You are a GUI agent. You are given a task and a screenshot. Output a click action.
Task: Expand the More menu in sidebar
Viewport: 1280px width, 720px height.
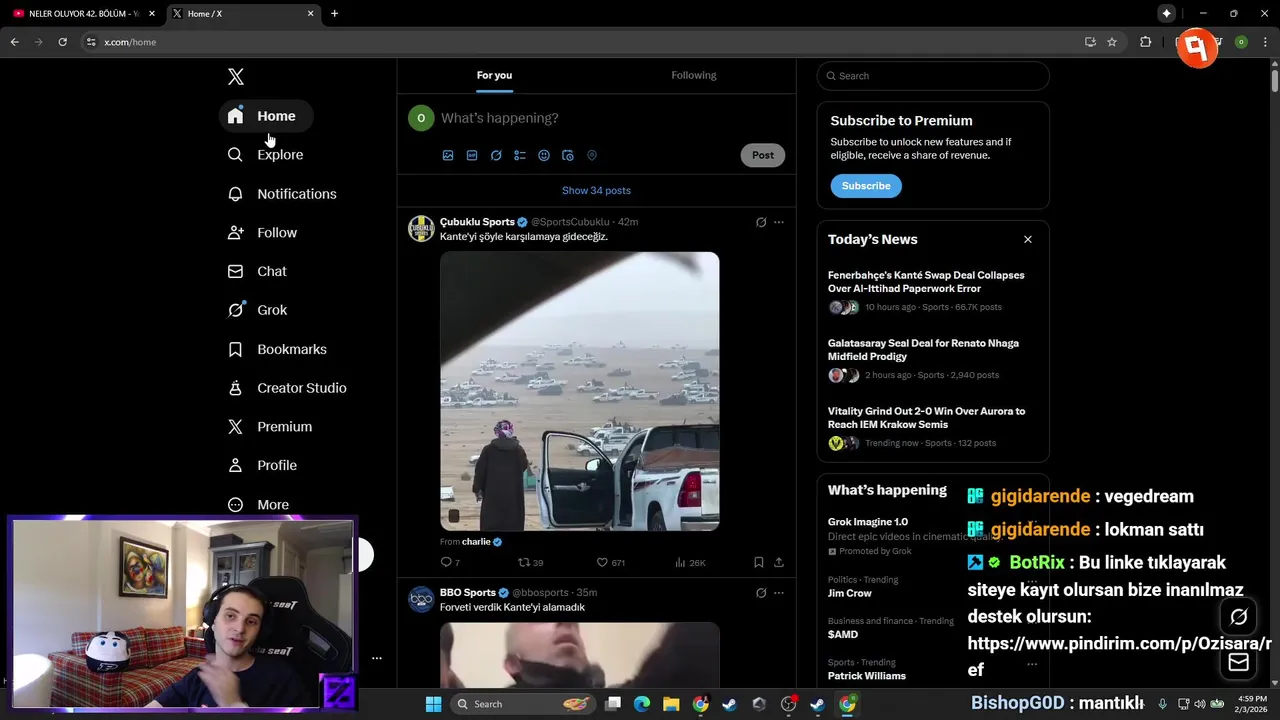pos(259,505)
